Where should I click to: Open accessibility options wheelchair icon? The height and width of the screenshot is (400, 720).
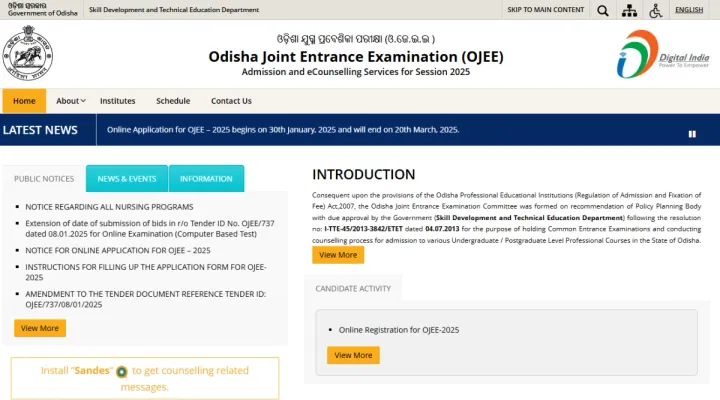pos(656,10)
